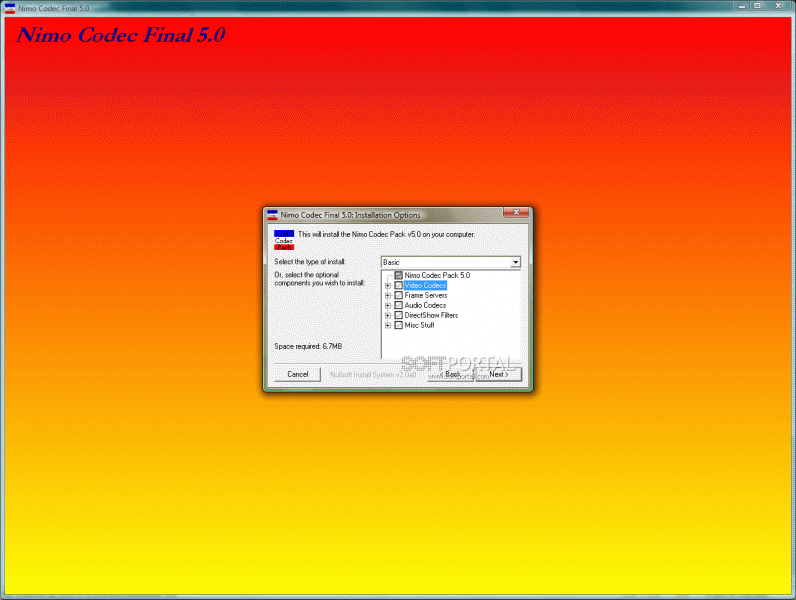Click the Nimo Codec Pack logo icon
The image size is (796, 600).
[x=284, y=240]
